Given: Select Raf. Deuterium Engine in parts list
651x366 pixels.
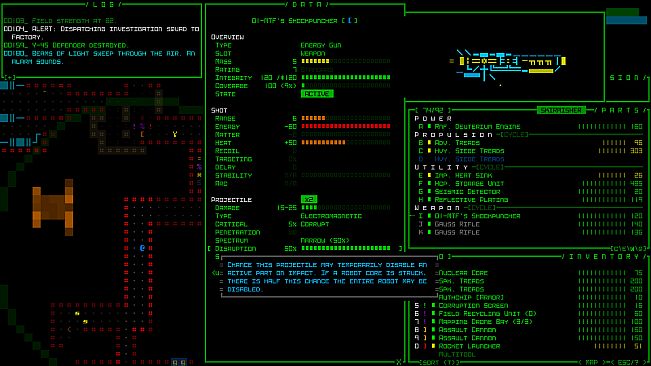Looking at the screenshot, I should point(477,127).
